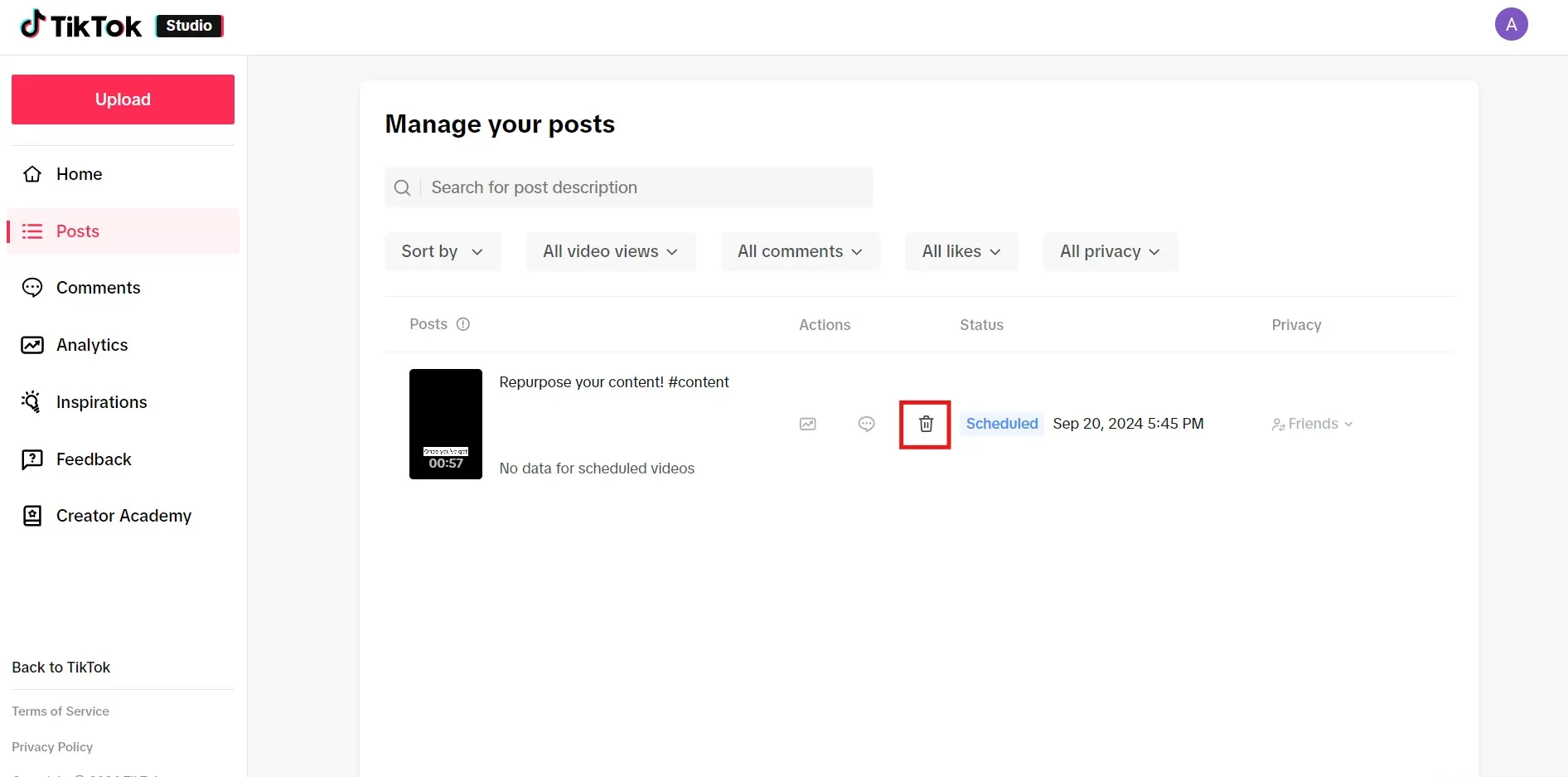Image resolution: width=1568 pixels, height=777 pixels.
Task: Open the Sort by dropdown
Action: point(442,251)
